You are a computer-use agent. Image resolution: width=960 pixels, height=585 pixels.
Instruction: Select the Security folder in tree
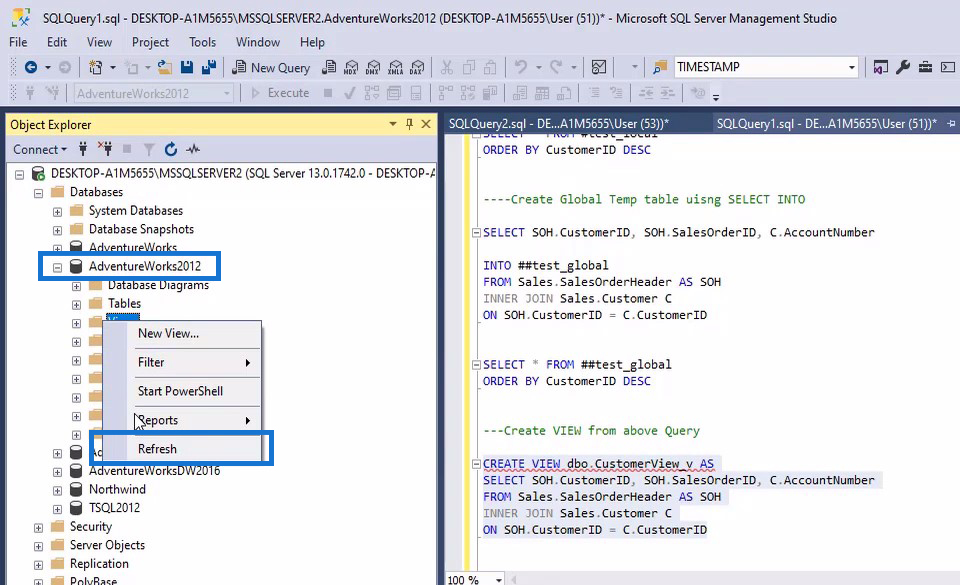pyautogui.click(x=91, y=527)
